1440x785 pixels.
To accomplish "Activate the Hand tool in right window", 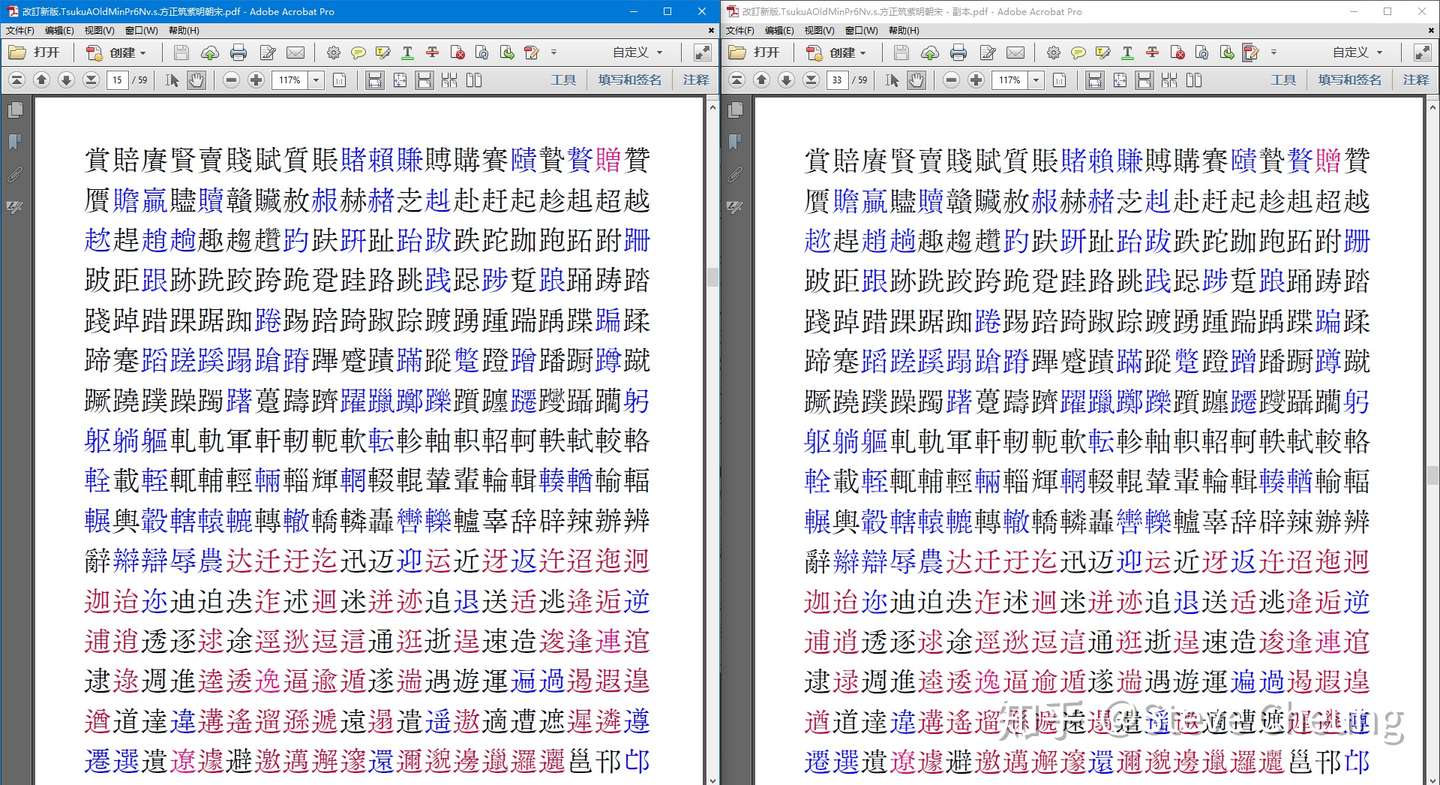I will pyautogui.click(x=916, y=80).
